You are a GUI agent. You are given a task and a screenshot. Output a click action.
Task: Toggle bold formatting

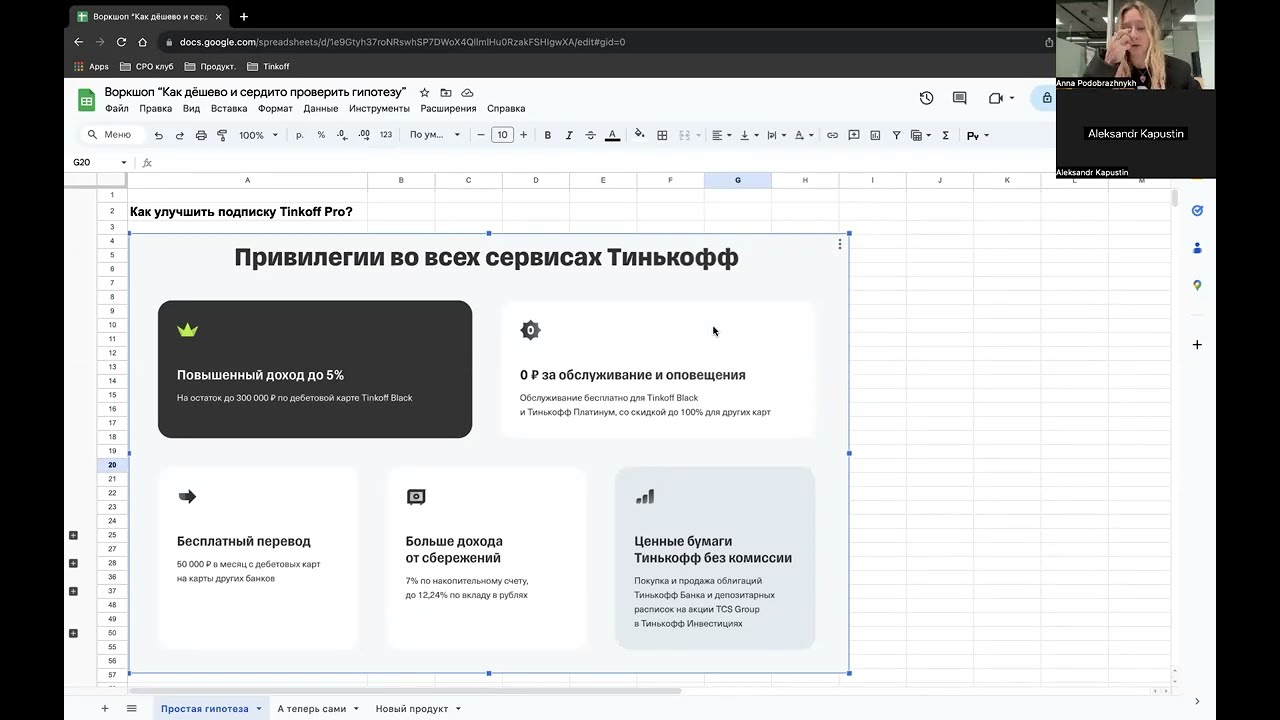[547, 135]
